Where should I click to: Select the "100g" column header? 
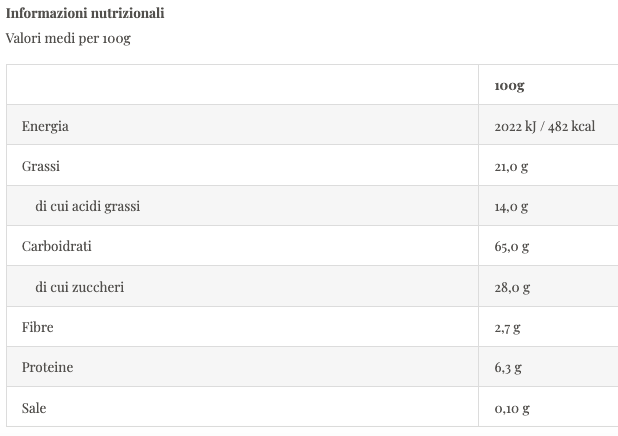point(509,86)
